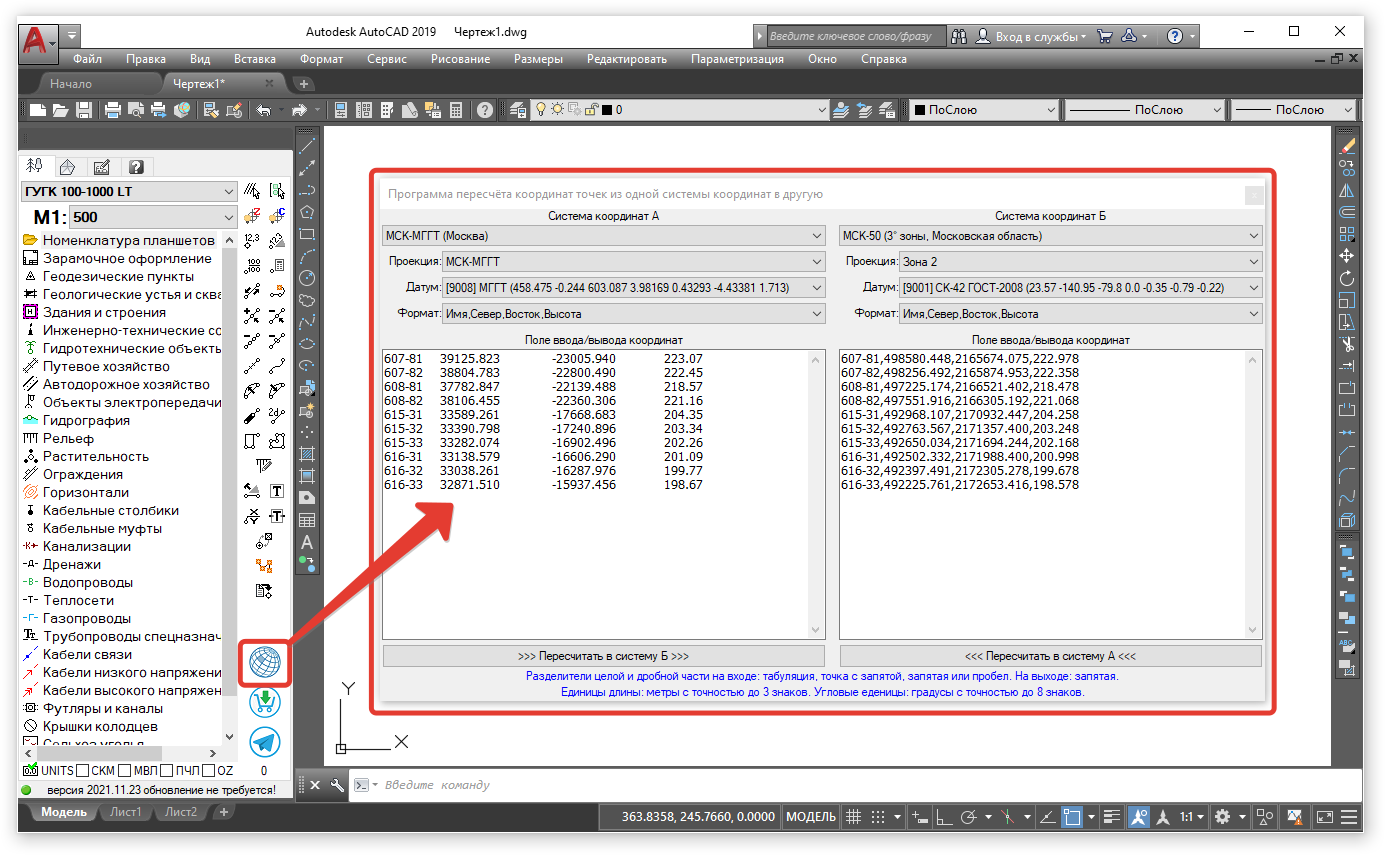Click the command line input field
Screen dimensions: 1385x855
700,785
